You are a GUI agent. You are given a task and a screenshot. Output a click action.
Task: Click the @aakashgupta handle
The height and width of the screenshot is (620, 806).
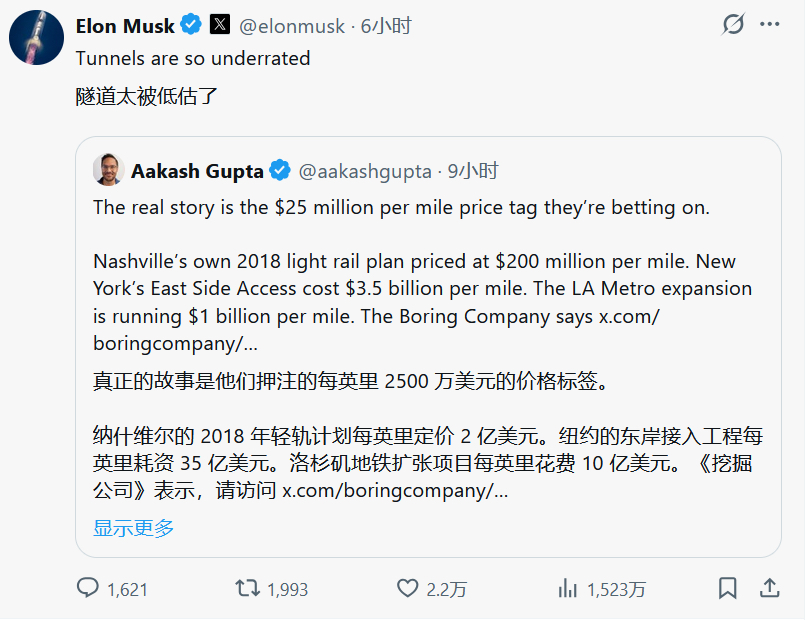[366, 171]
